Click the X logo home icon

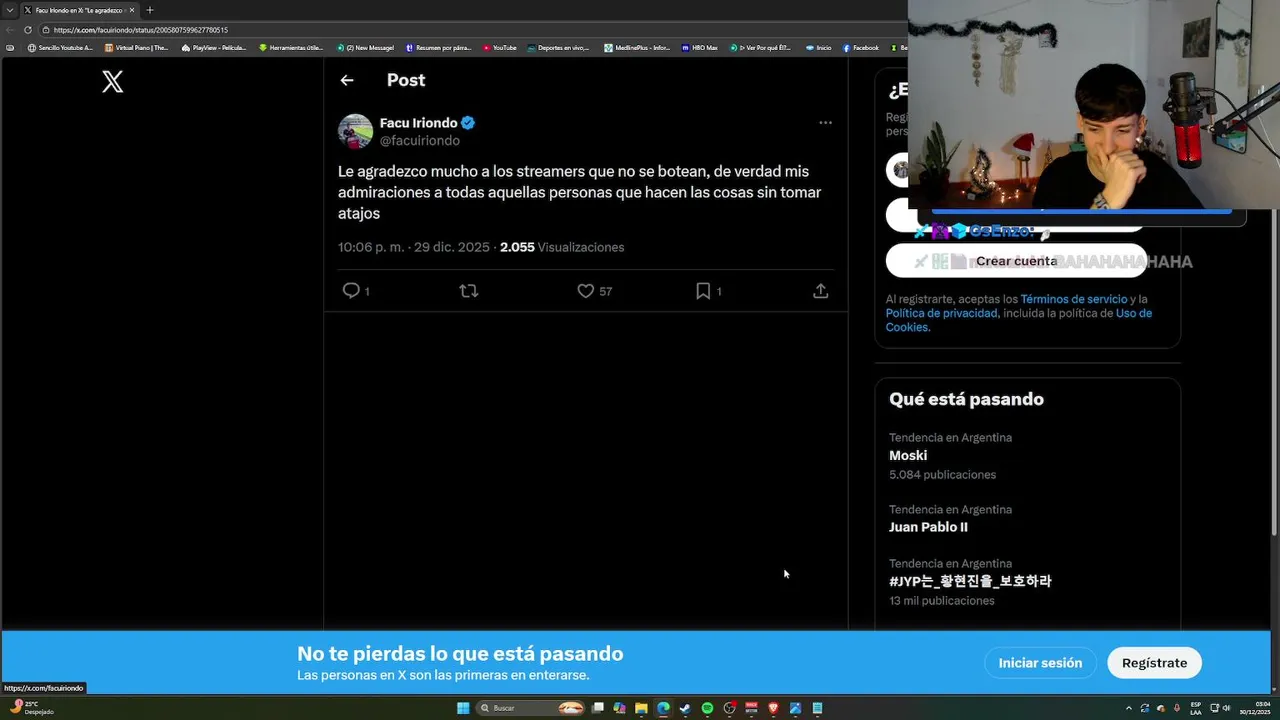112,82
